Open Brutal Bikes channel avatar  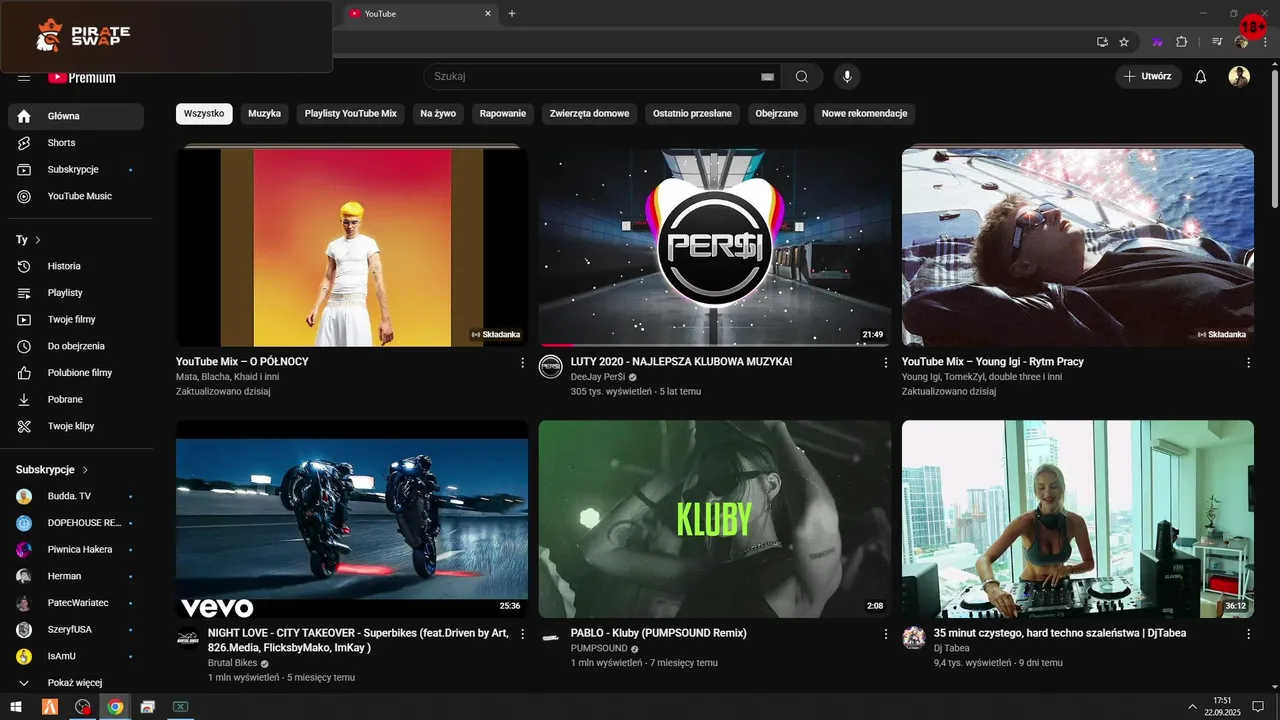click(x=188, y=638)
